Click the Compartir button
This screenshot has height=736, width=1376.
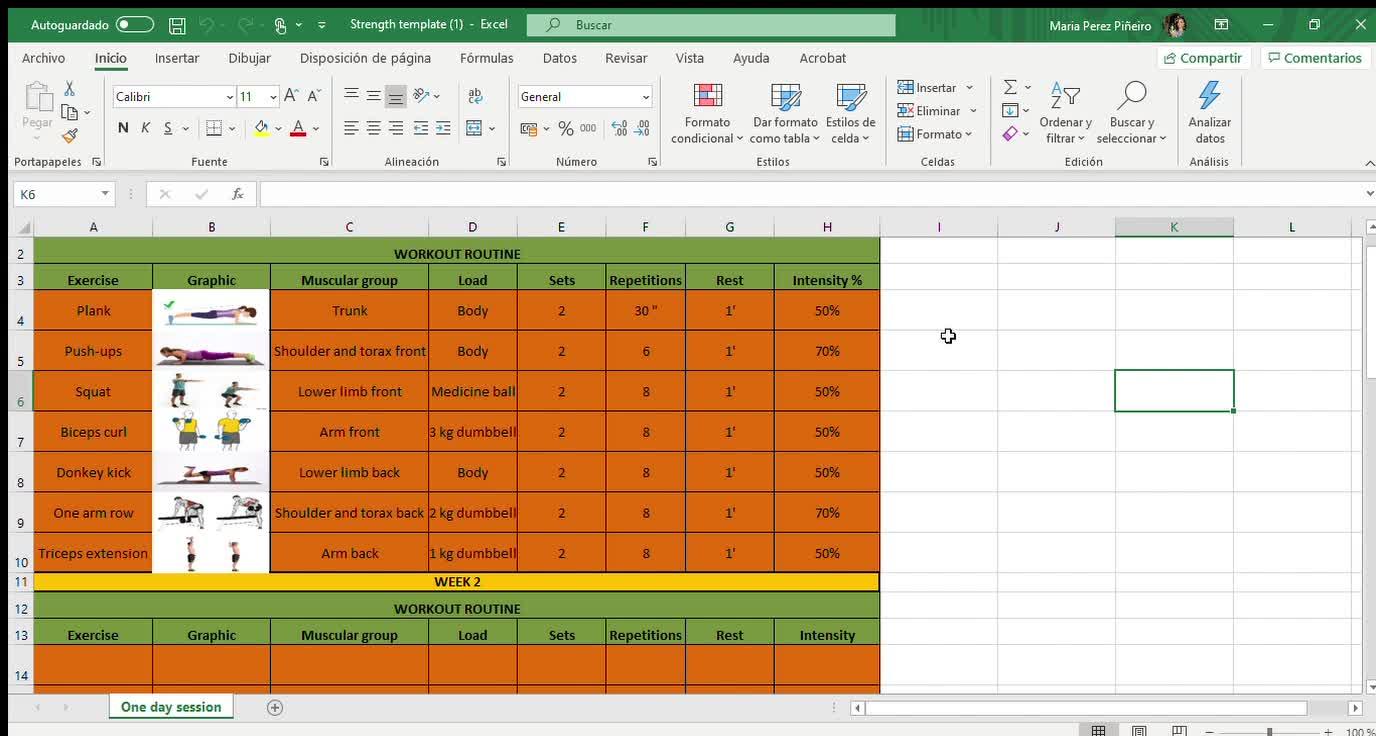[x=1201, y=58]
